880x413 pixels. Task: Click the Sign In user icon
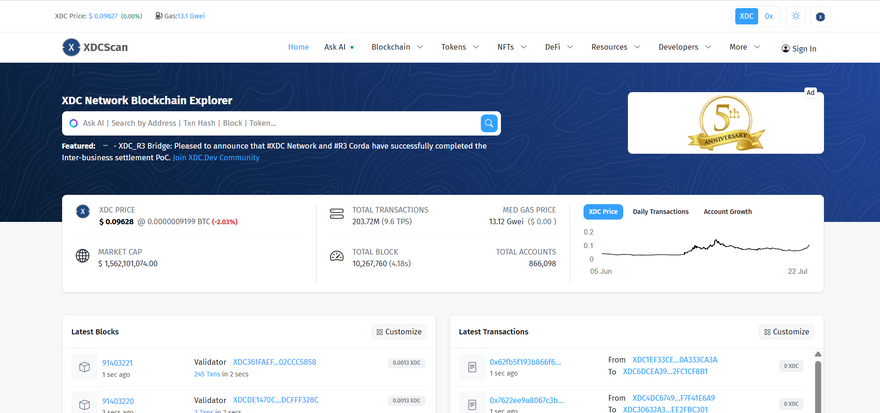click(x=786, y=48)
